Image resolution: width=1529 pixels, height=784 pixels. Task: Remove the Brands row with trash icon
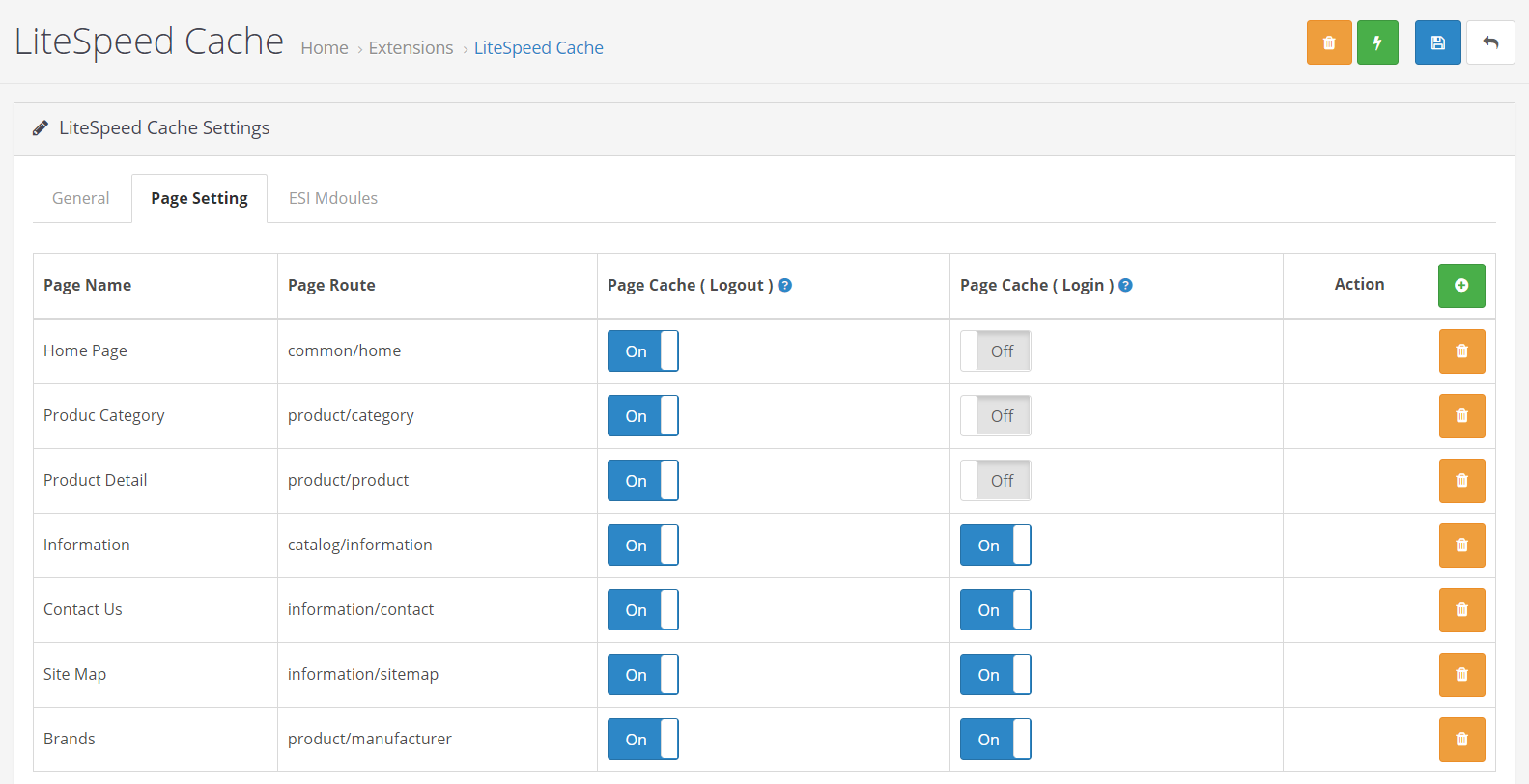pyautogui.click(x=1461, y=740)
